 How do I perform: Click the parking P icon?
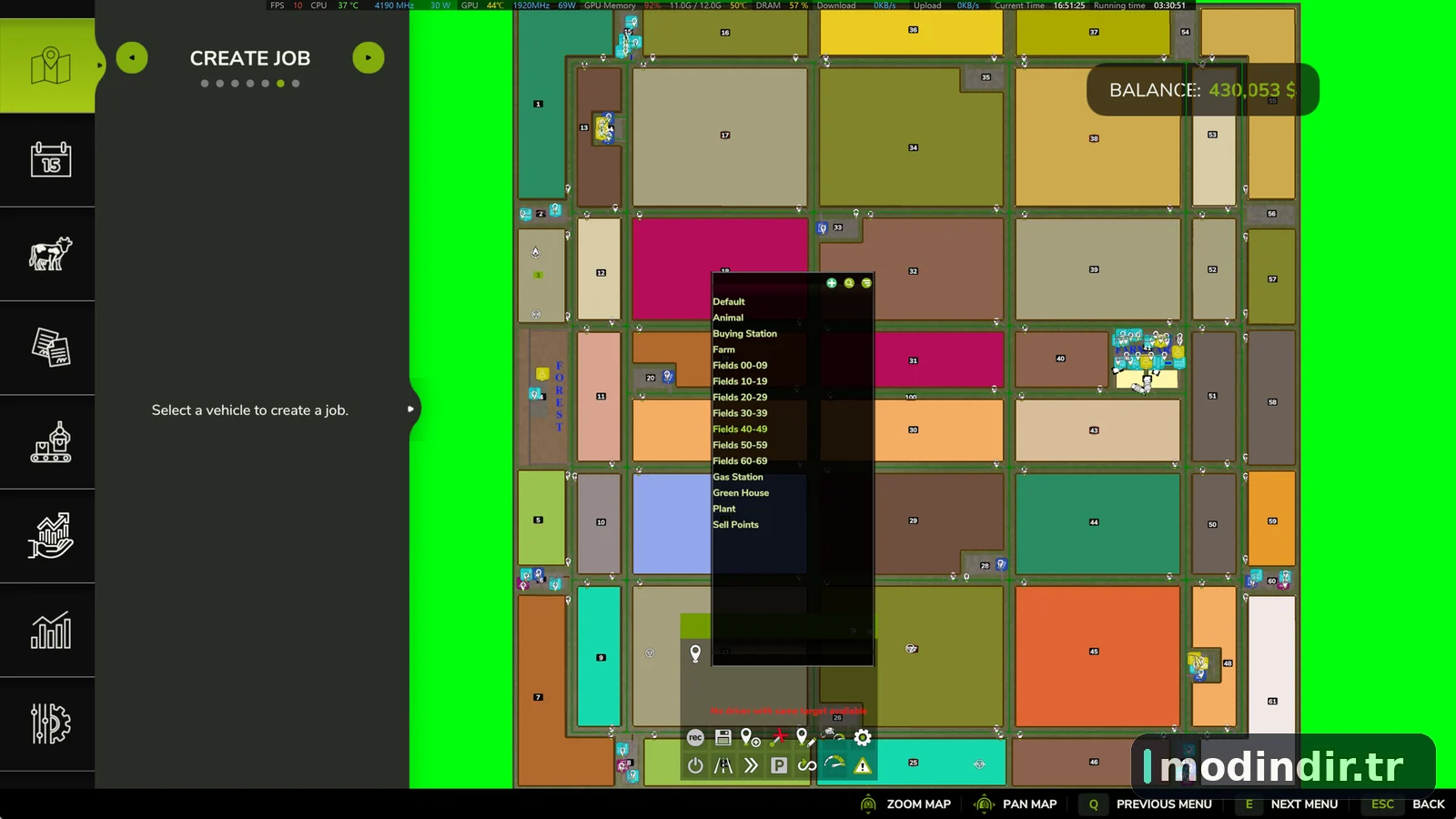coord(779,765)
